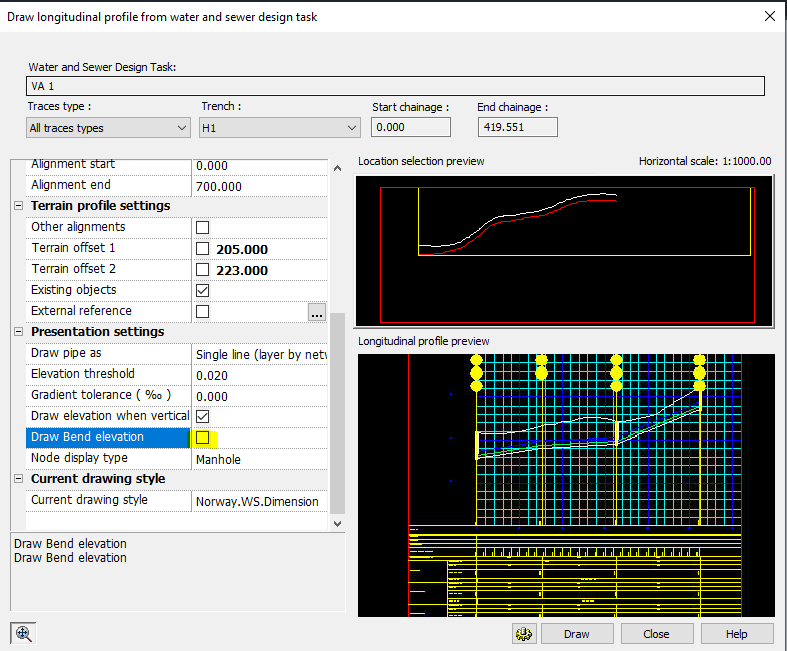Viewport: 787px width, 651px height.
Task: Enable the Other alignments checkbox
Action: pyautogui.click(x=203, y=227)
